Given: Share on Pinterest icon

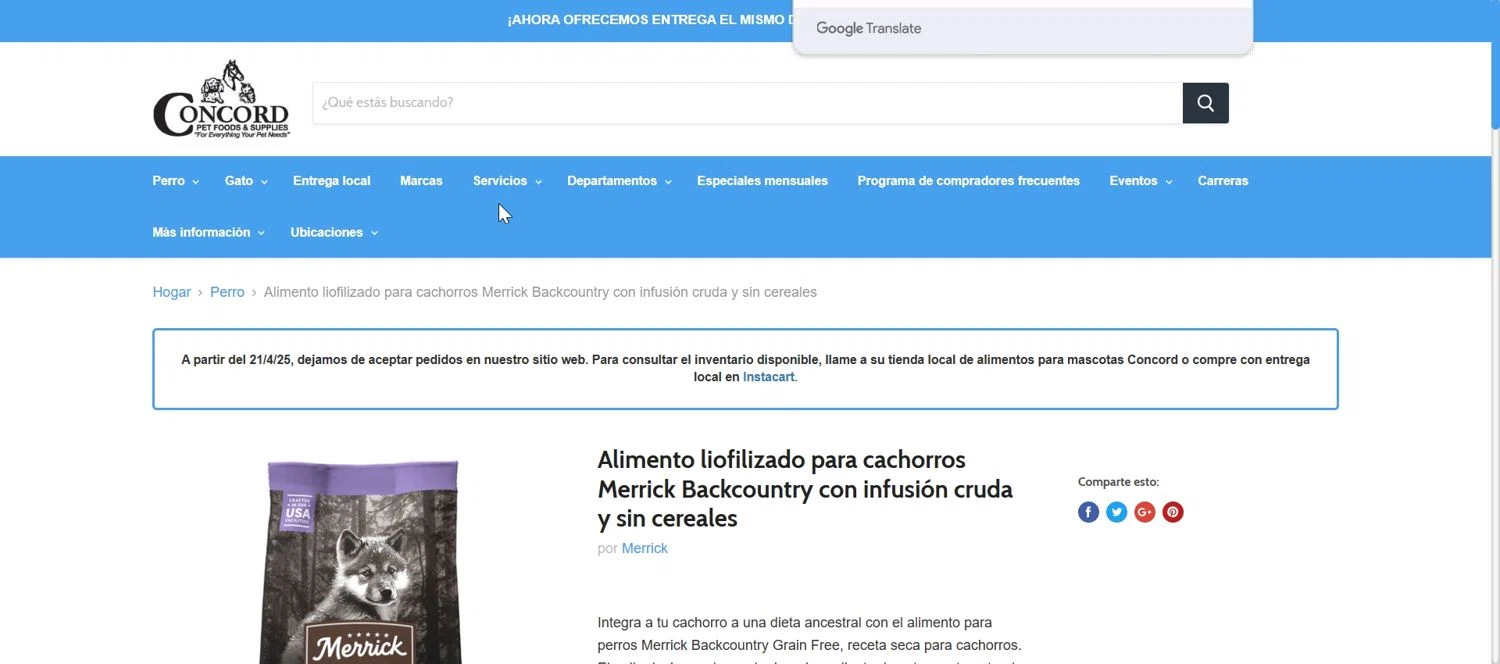Looking at the screenshot, I should pos(1173,512).
